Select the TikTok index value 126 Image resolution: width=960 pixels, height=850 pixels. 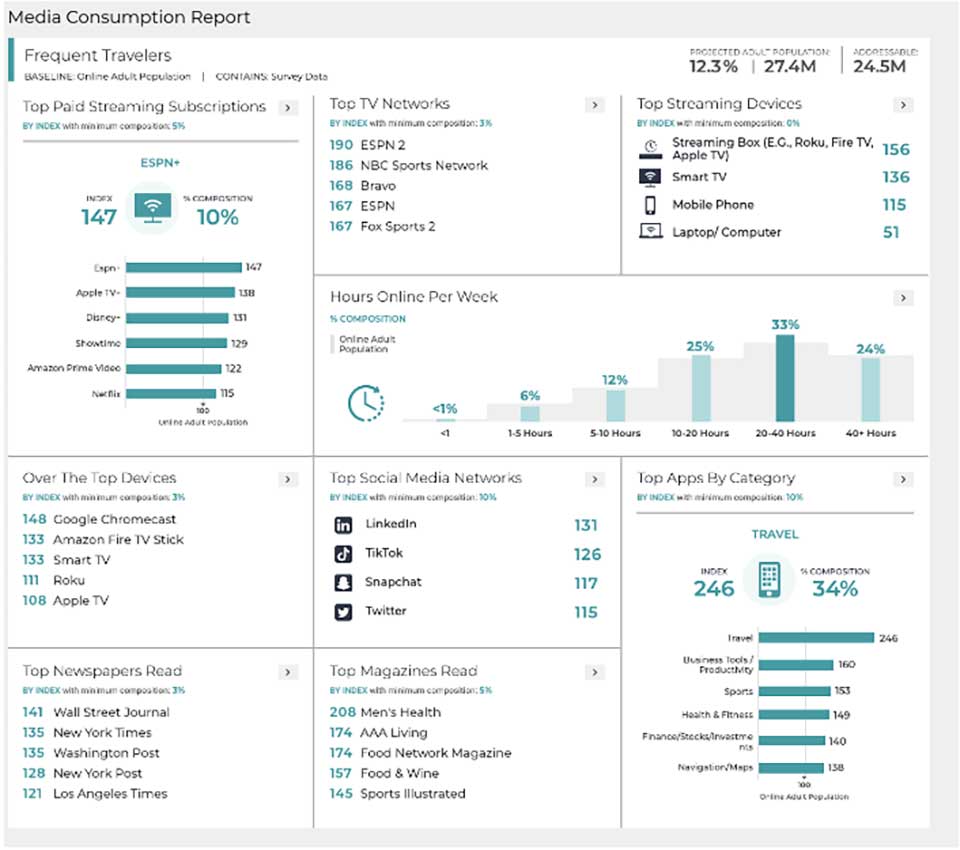coord(587,554)
